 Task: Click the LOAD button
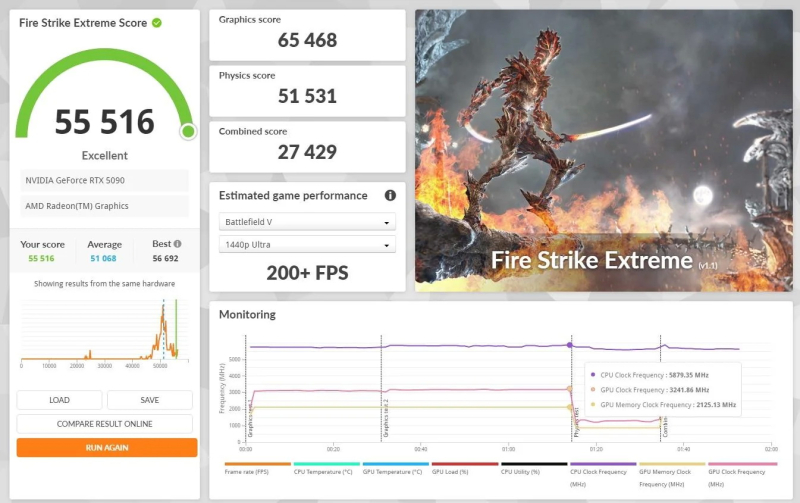tap(60, 400)
